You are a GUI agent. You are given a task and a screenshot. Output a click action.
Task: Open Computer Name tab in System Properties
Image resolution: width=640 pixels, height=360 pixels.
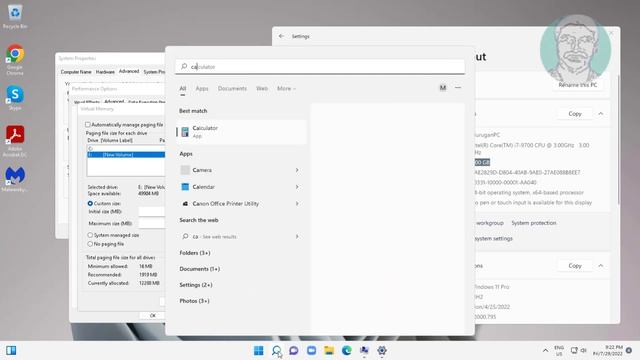[76, 72]
